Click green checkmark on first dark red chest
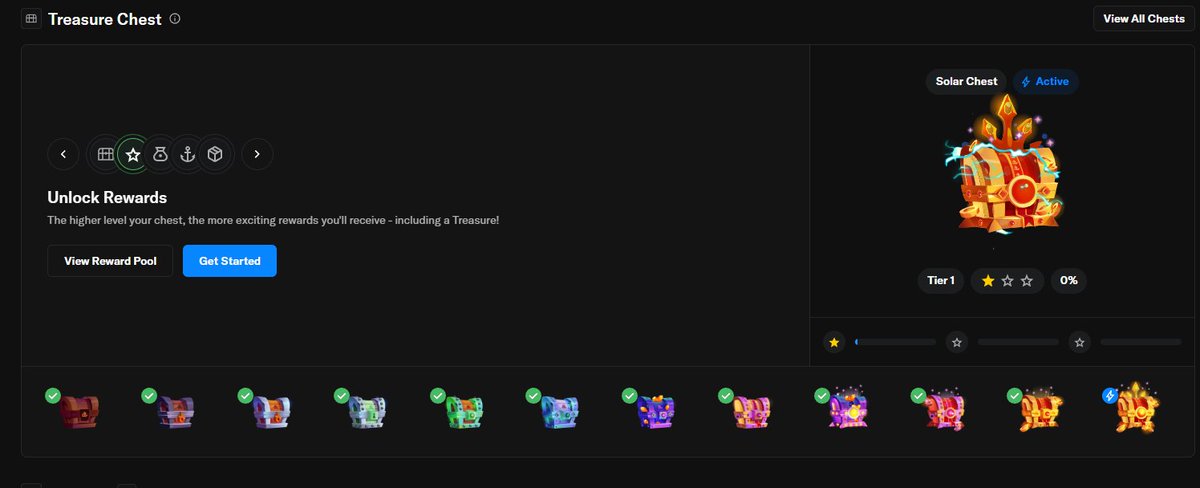The height and width of the screenshot is (488, 1200). (x=53, y=396)
